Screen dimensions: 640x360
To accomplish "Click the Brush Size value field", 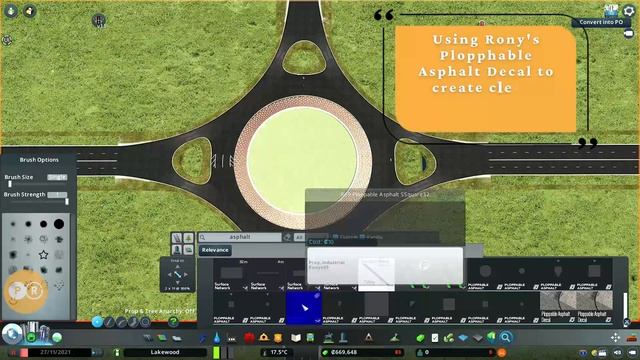I will [x=57, y=177].
